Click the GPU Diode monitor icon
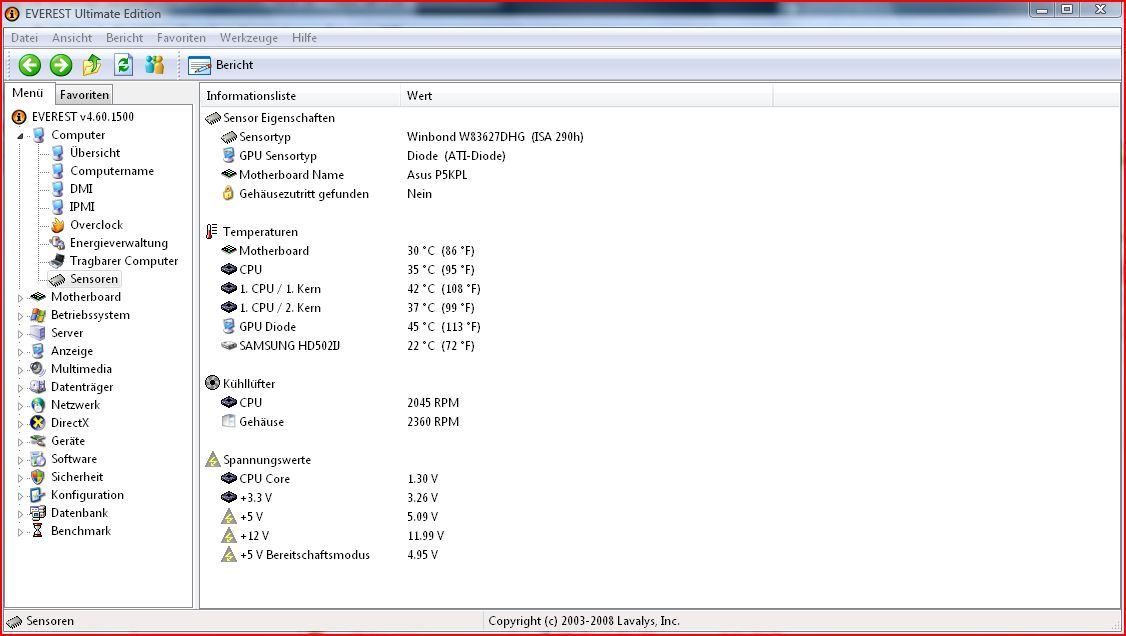This screenshot has width=1126, height=636. (228, 327)
